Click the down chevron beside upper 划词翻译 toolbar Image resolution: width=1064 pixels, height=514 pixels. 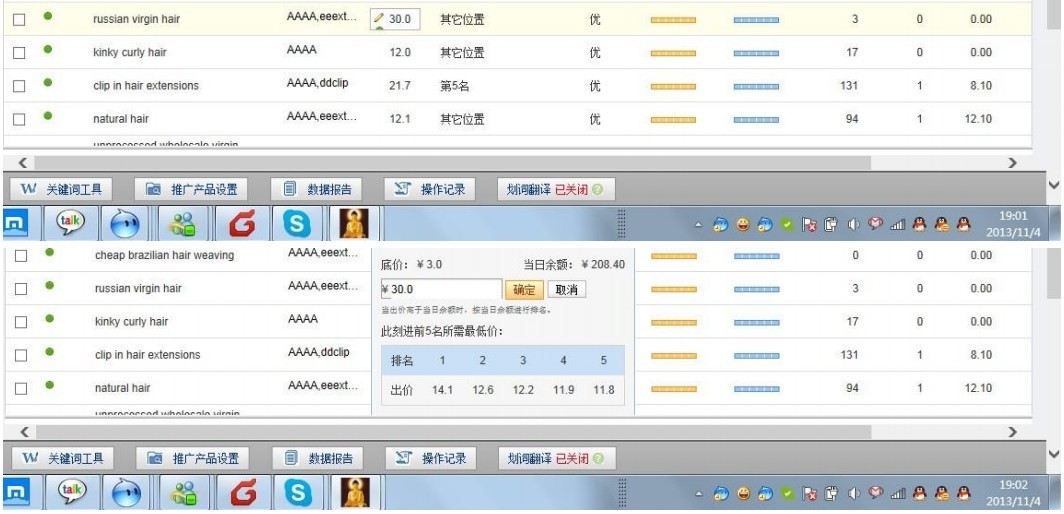tap(1053, 185)
